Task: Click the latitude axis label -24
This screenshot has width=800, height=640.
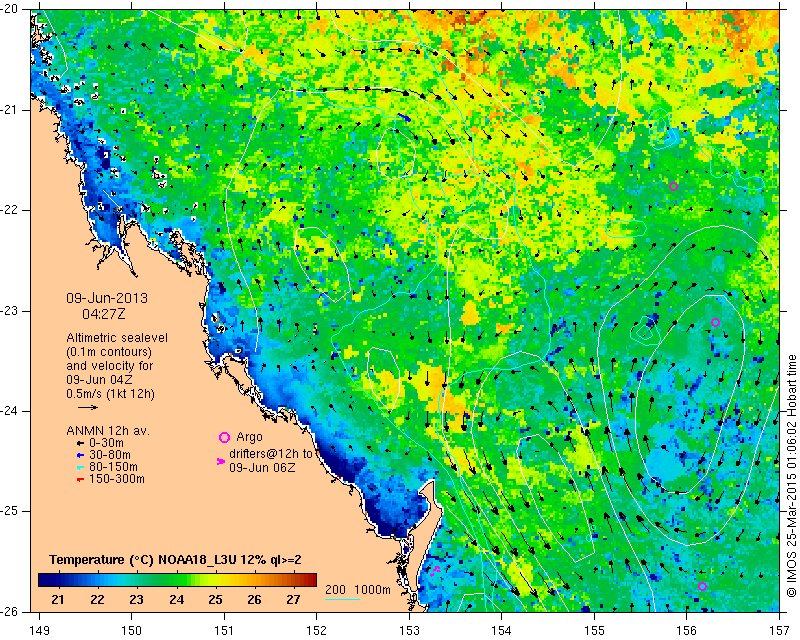Action: [10, 411]
